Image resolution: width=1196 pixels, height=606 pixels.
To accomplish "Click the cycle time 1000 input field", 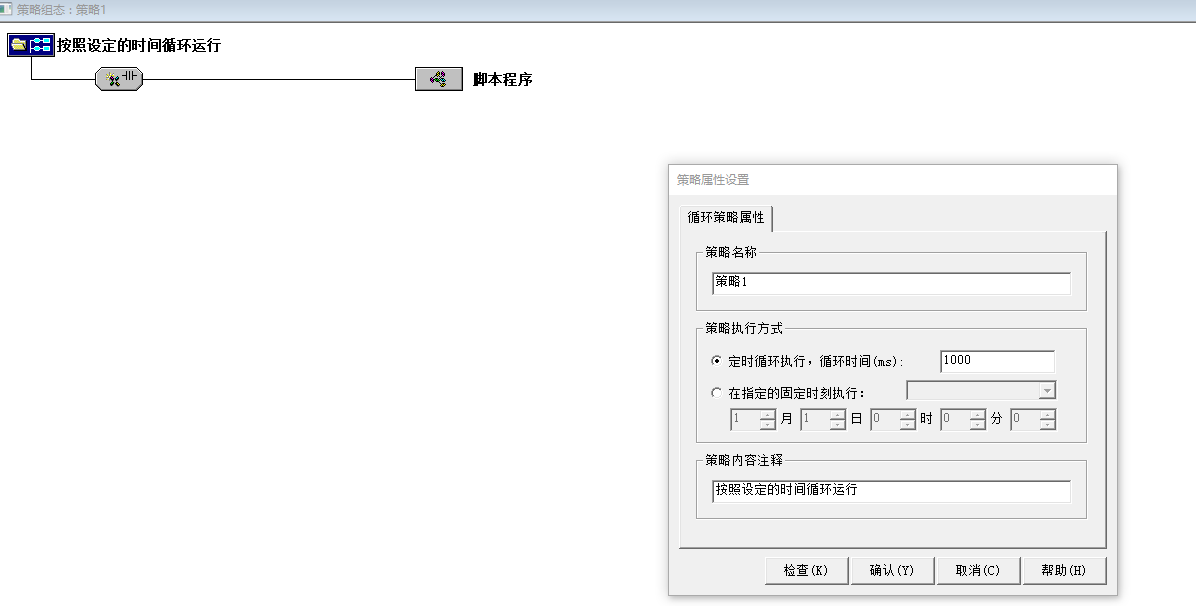I will (996, 361).
